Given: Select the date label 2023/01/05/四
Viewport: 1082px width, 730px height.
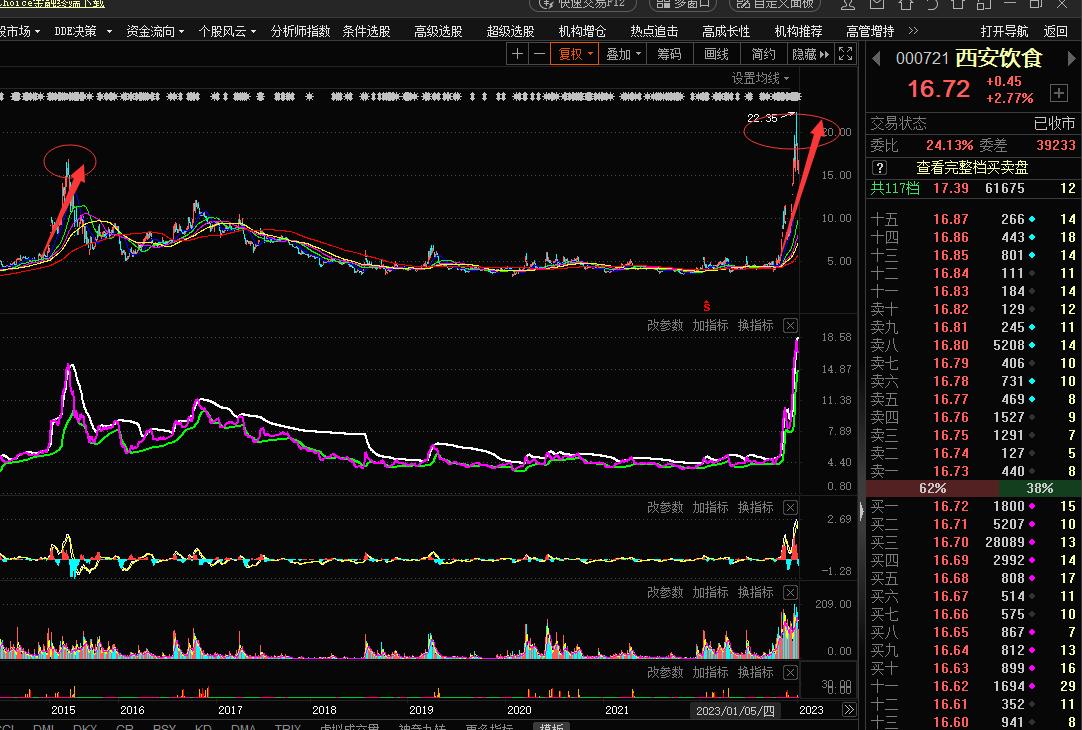Looking at the screenshot, I should coord(736,711).
